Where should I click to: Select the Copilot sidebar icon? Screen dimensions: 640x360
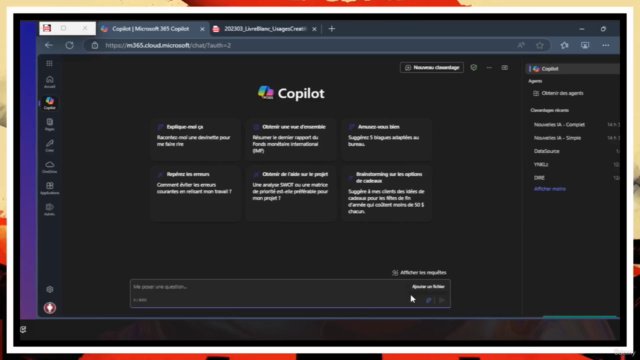click(x=49, y=103)
